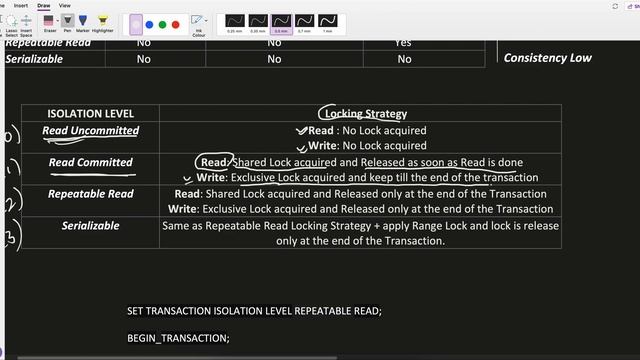640x360 pixels.
Task: Choose the Insert Space tool
Action: pyautogui.click(x=26, y=25)
